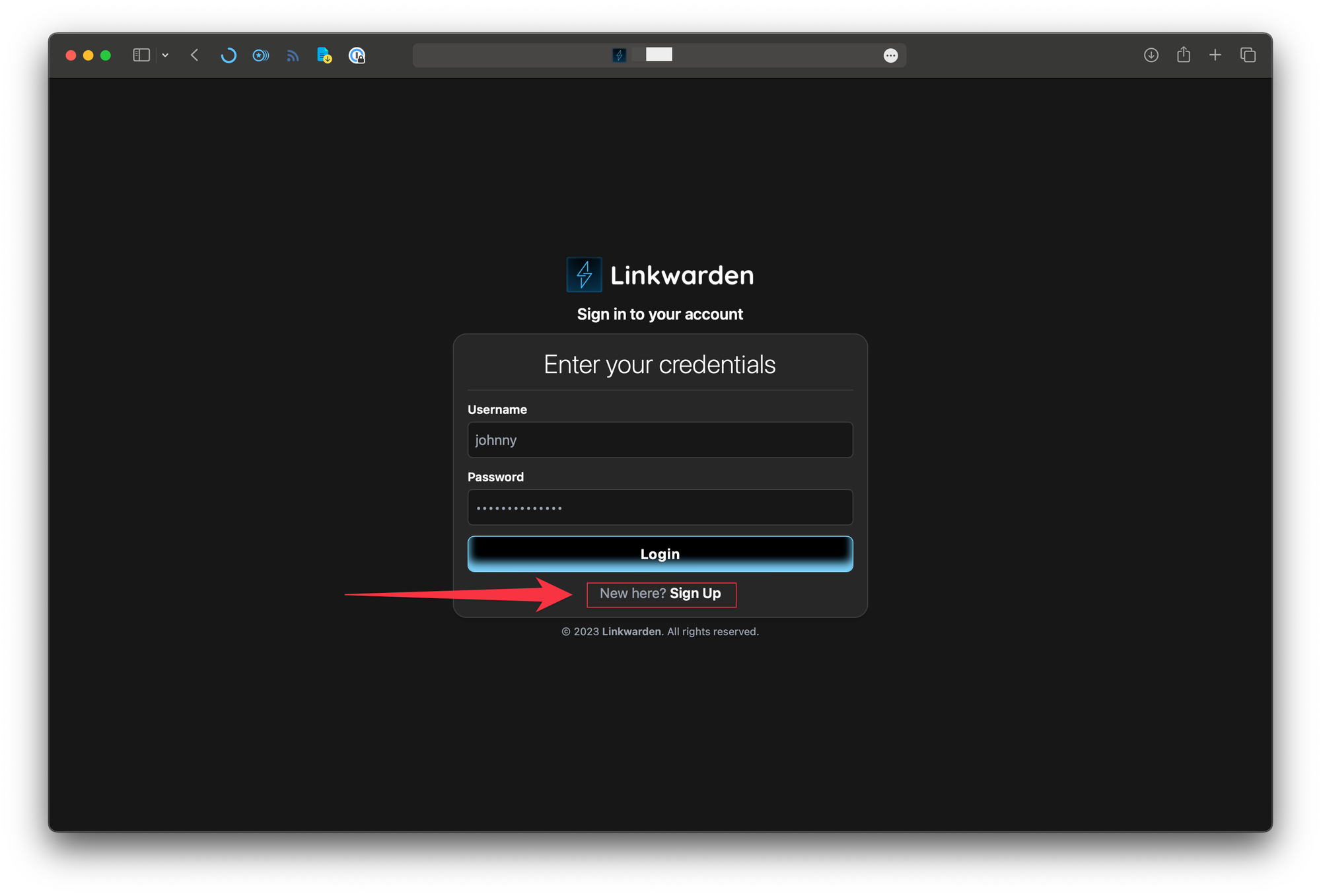
Task: Show the tab overview icon
Action: click(1248, 55)
